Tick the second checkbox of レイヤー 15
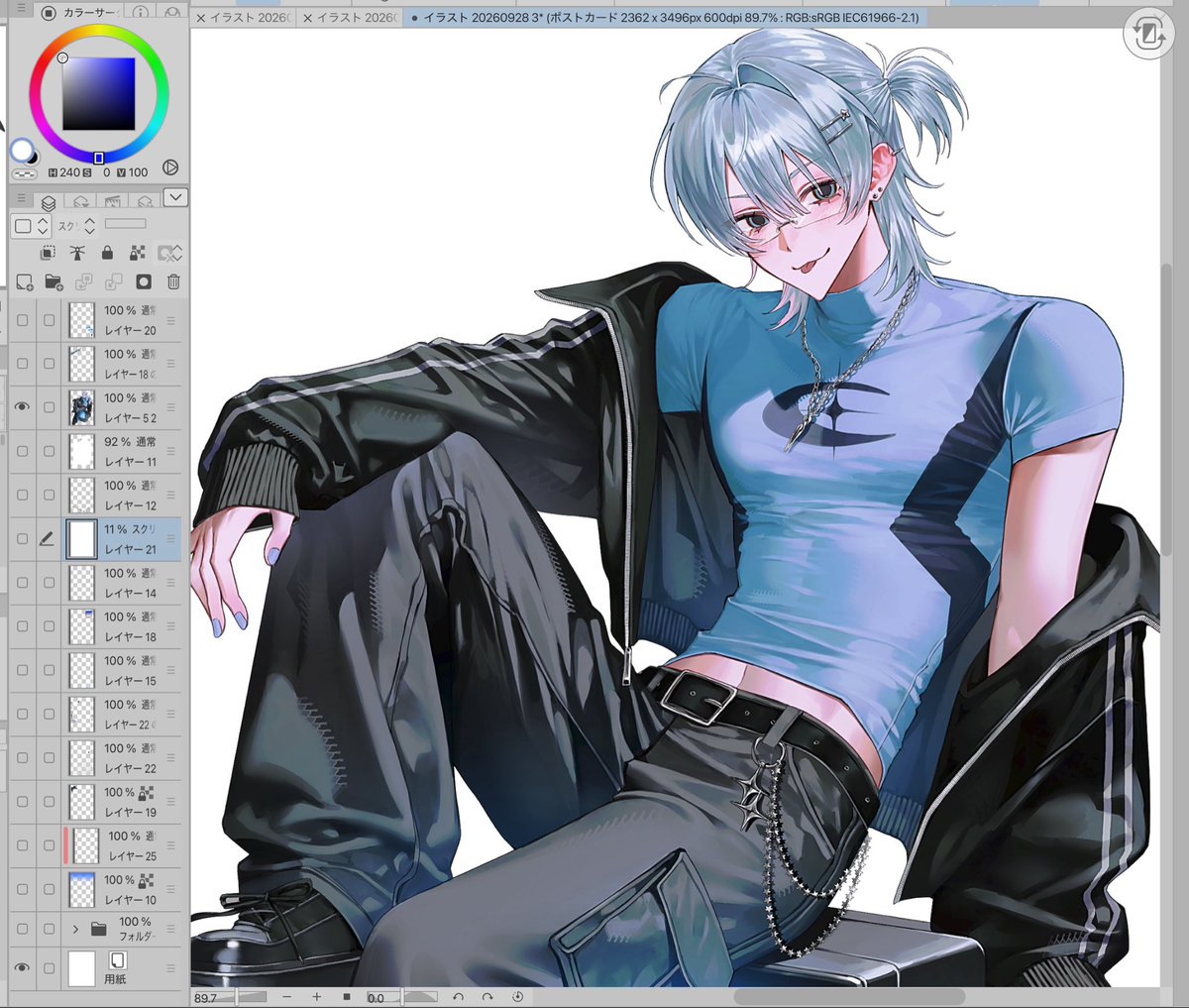The image size is (1189, 1008). (x=49, y=670)
